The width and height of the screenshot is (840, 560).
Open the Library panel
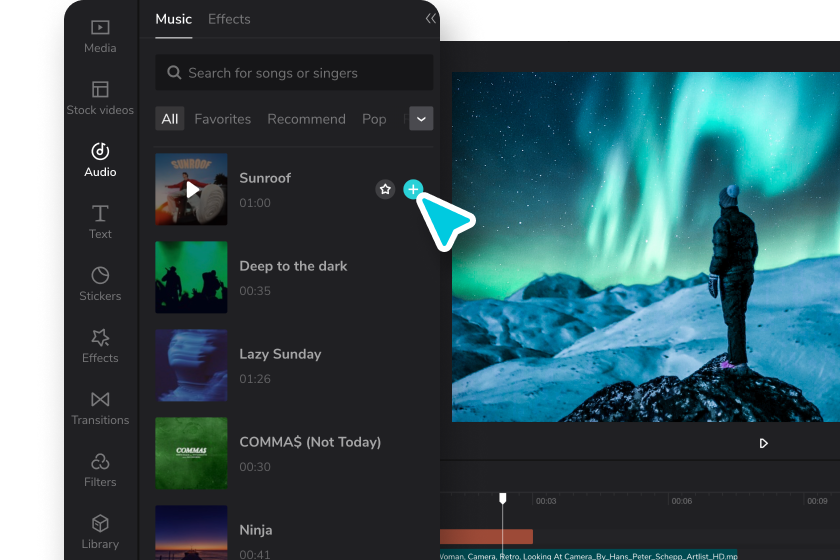click(x=100, y=532)
